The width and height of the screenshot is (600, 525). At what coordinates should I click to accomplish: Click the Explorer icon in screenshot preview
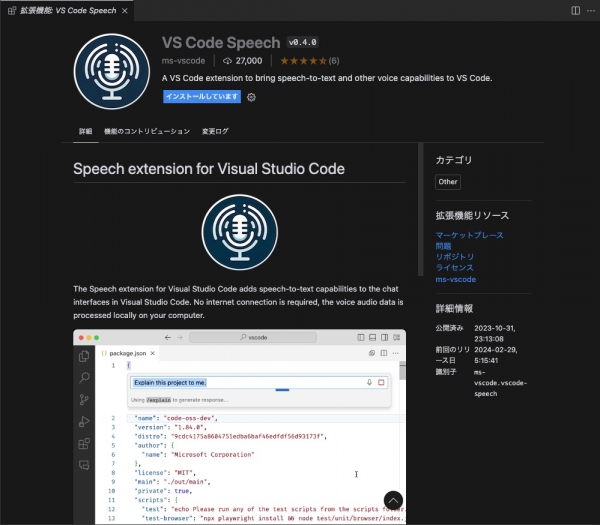[x=84, y=356]
